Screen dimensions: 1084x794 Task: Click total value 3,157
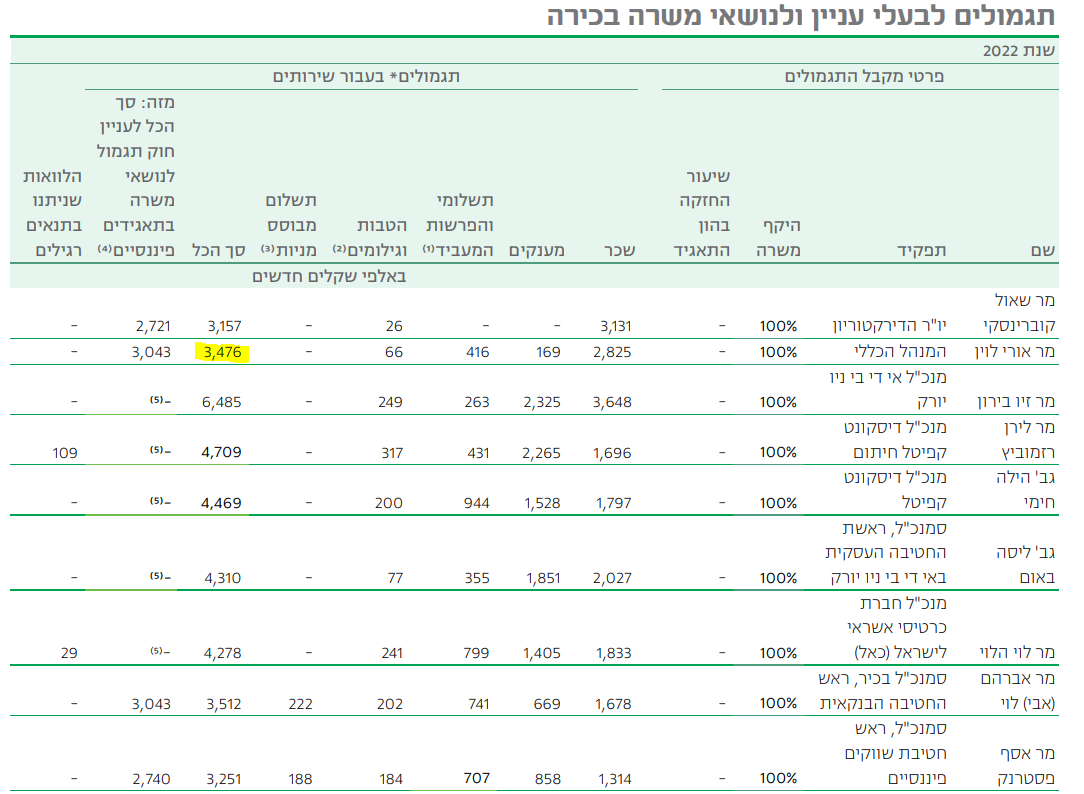pyautogui.click(x=224, y=326)
